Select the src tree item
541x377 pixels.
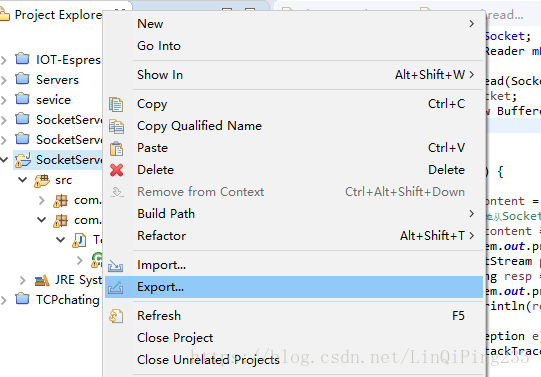pos(63,180)
